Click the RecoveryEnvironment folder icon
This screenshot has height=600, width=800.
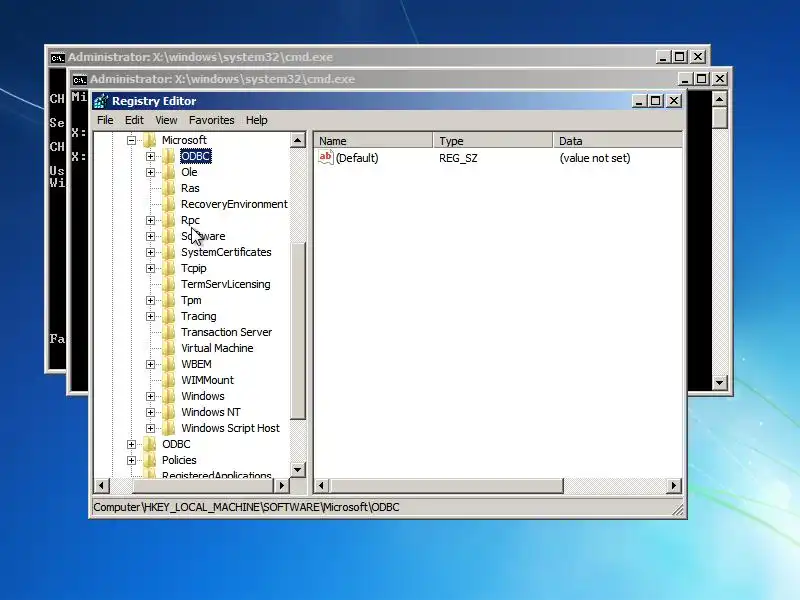169,204
